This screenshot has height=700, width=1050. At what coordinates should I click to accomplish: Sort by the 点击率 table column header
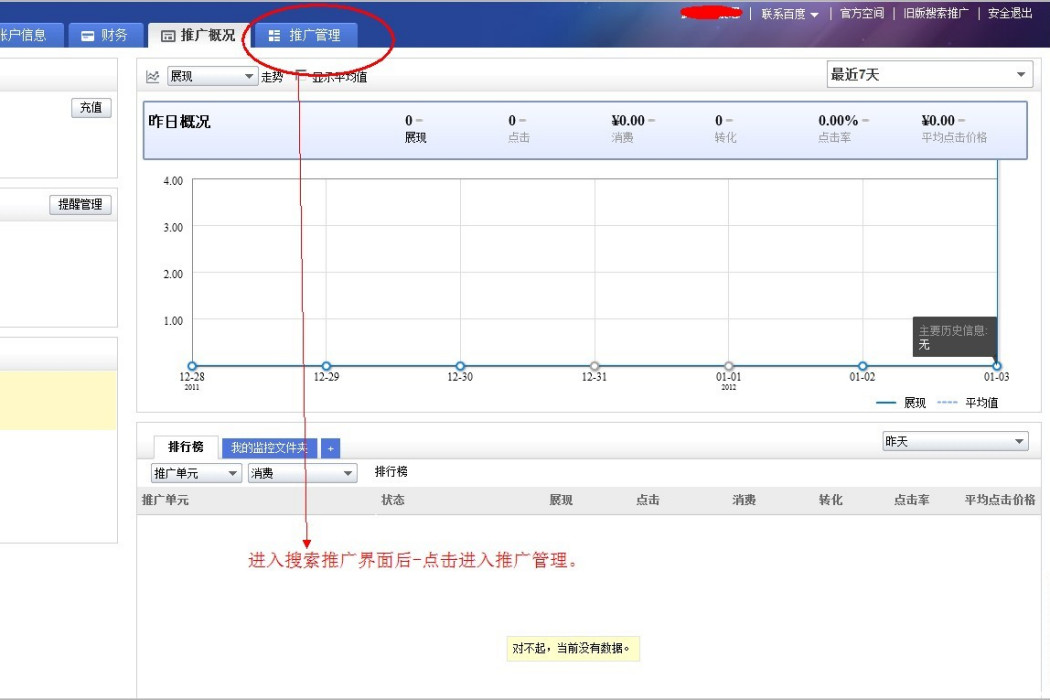911,500
